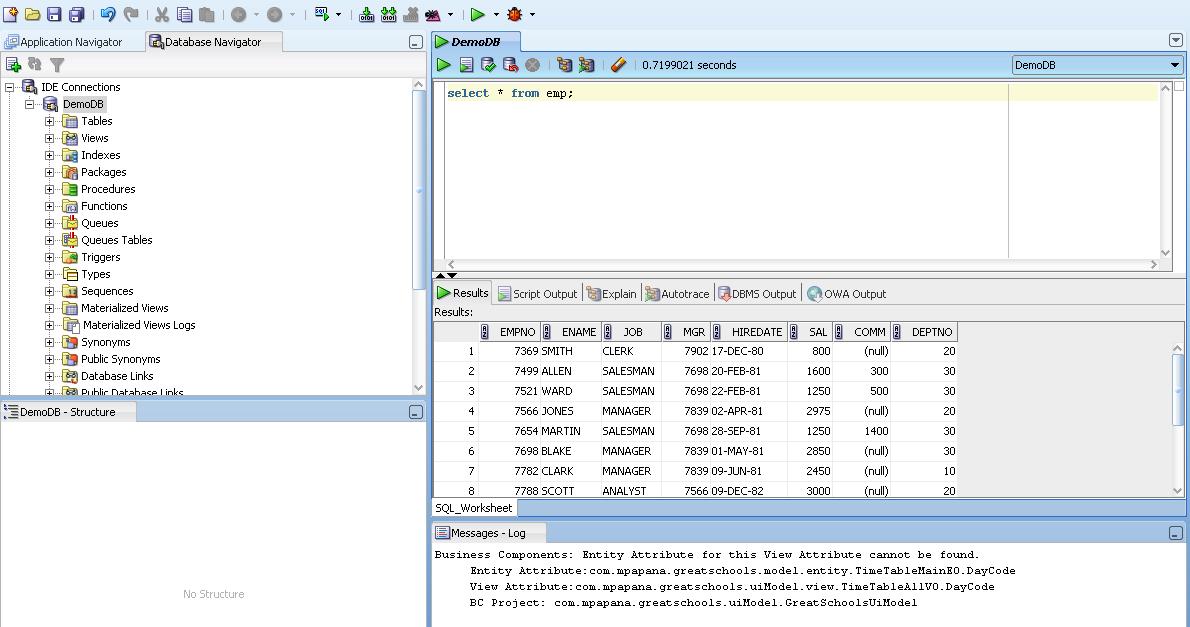Open dropdown arrow next to the Debug icon
Screen dimensions: 1190x627
[x=532, y=14]
